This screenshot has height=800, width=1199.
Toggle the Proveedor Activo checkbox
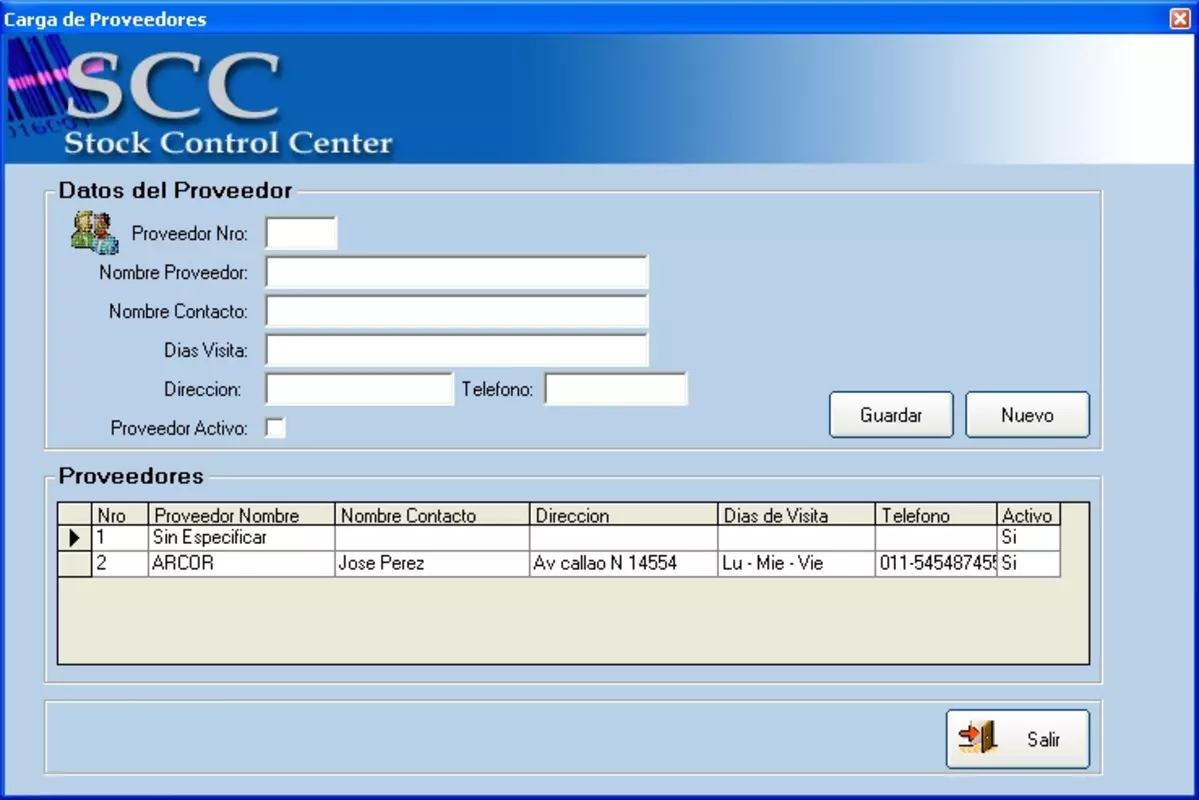click(275, 428)
